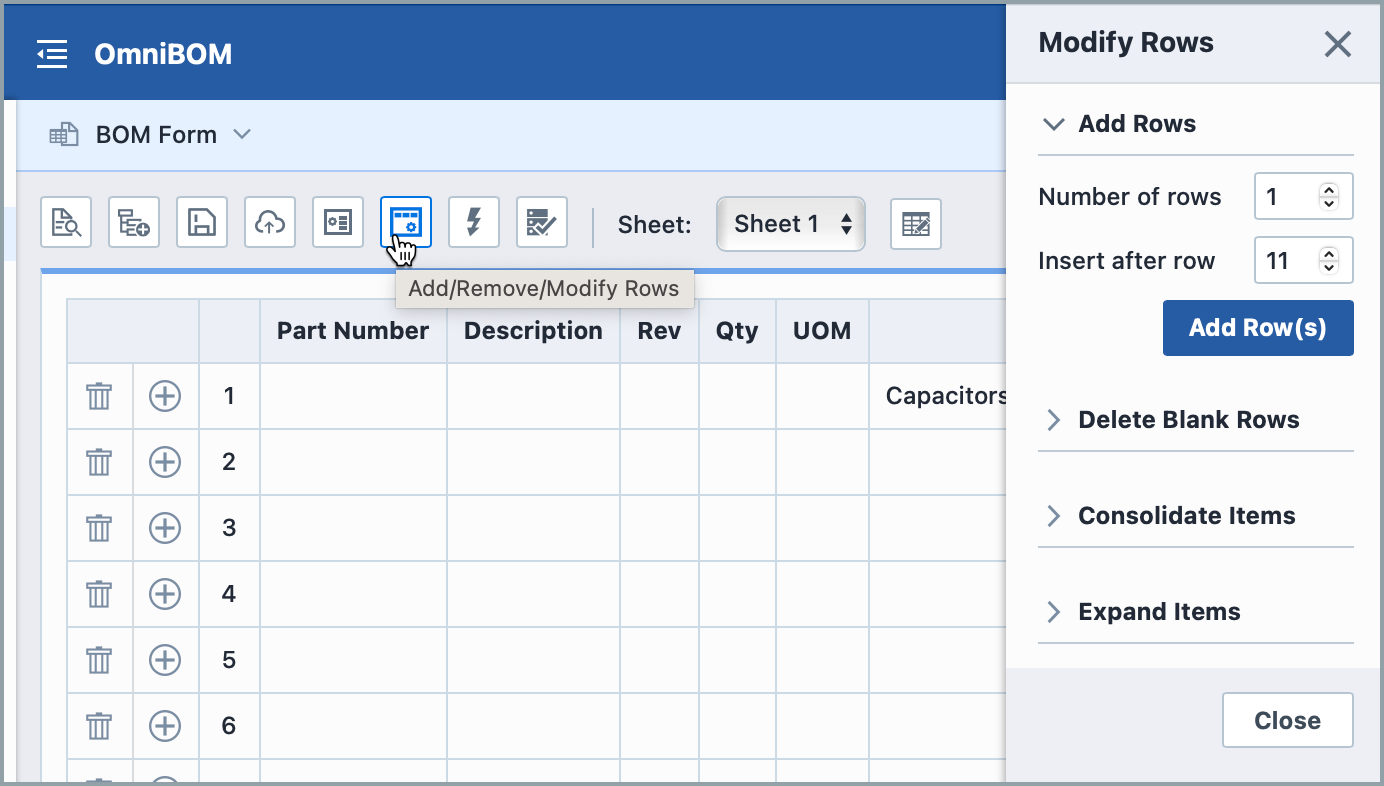Screen dimensions: 1384x786
Task: Click the OmniBOM app title
Action: (163, 54)
